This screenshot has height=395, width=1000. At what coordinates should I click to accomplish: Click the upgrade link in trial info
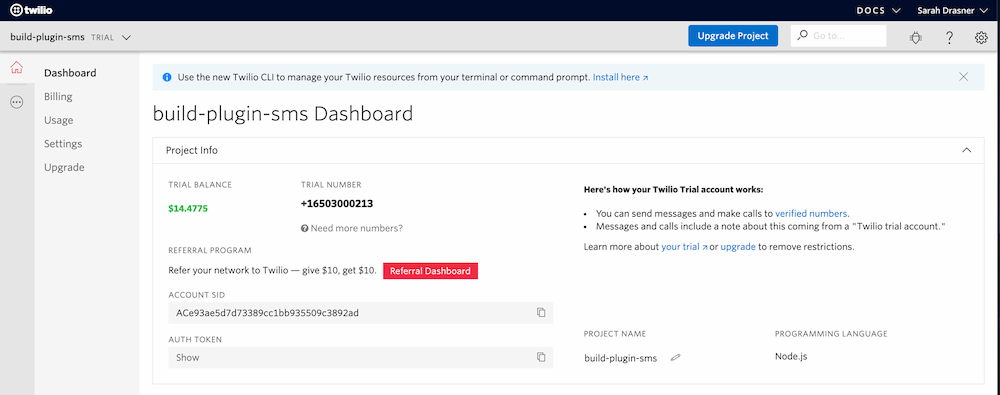738,246
